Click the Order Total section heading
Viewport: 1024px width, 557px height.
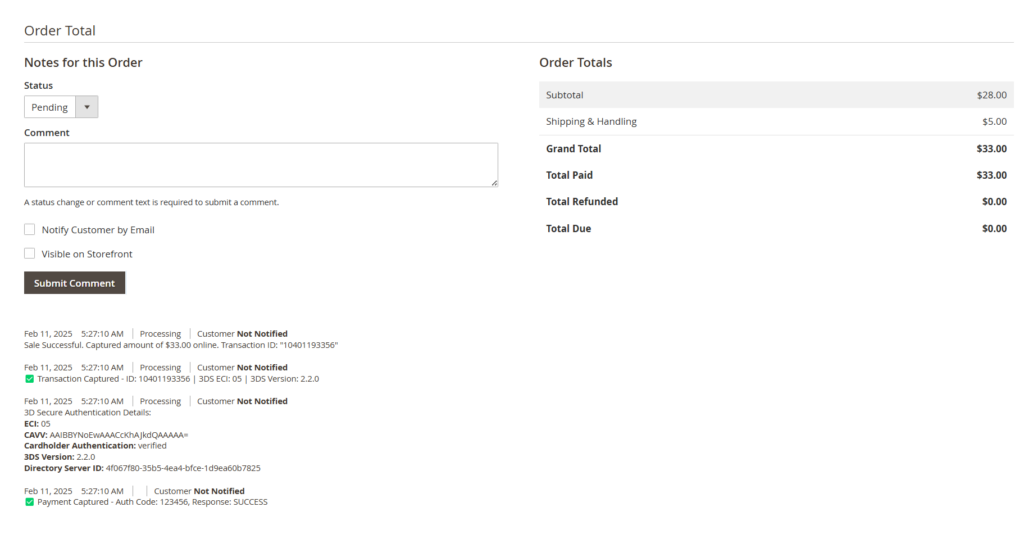(60, 31)
